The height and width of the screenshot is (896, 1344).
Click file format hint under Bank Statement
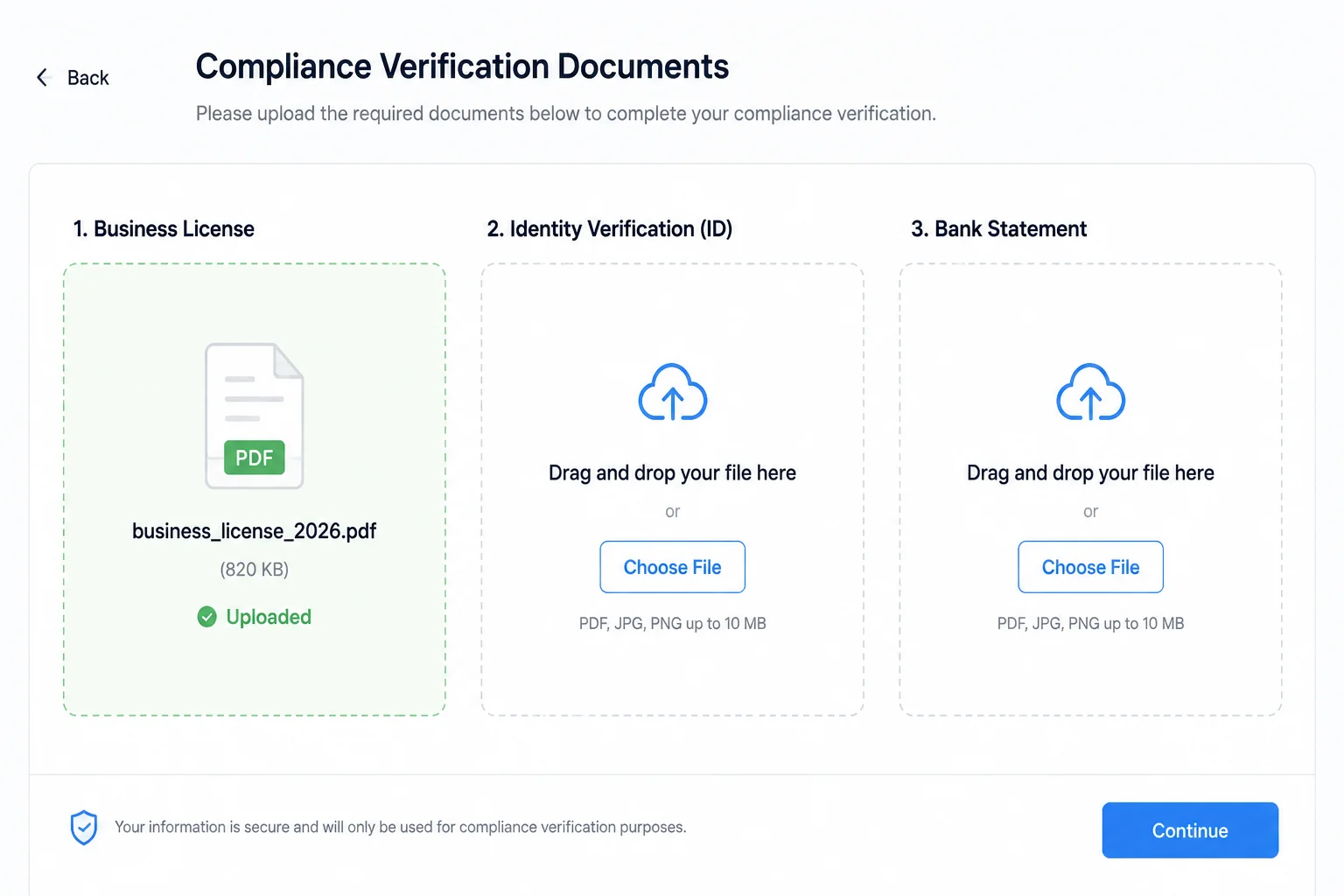tap(1090, 624)
